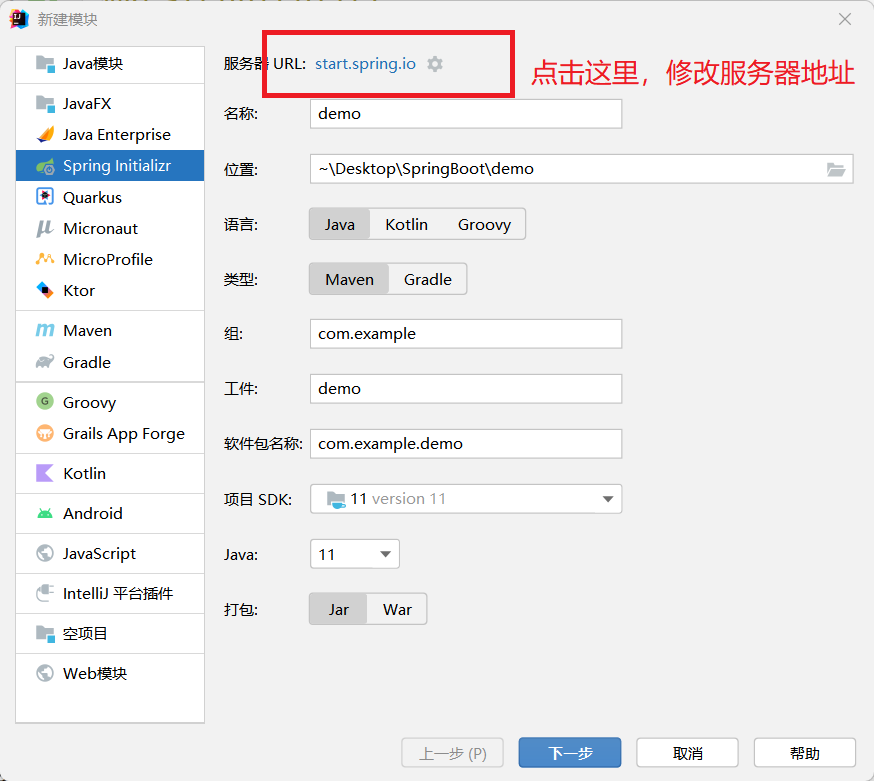Select Java language option
Screen dimensions: 874x781
click(x=339, y=224)
